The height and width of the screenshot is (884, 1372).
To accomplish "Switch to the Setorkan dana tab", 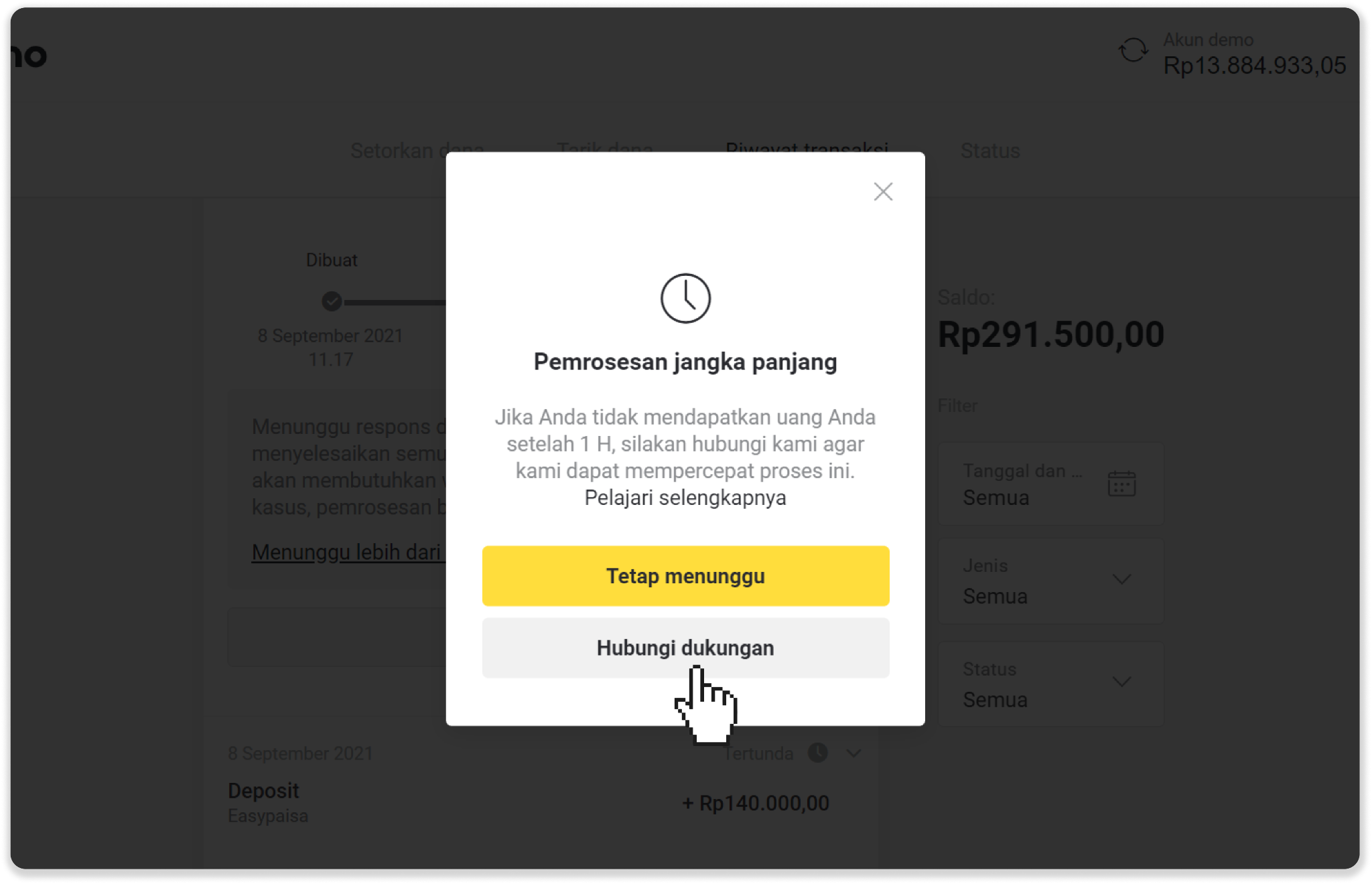I will pos(395,151).
